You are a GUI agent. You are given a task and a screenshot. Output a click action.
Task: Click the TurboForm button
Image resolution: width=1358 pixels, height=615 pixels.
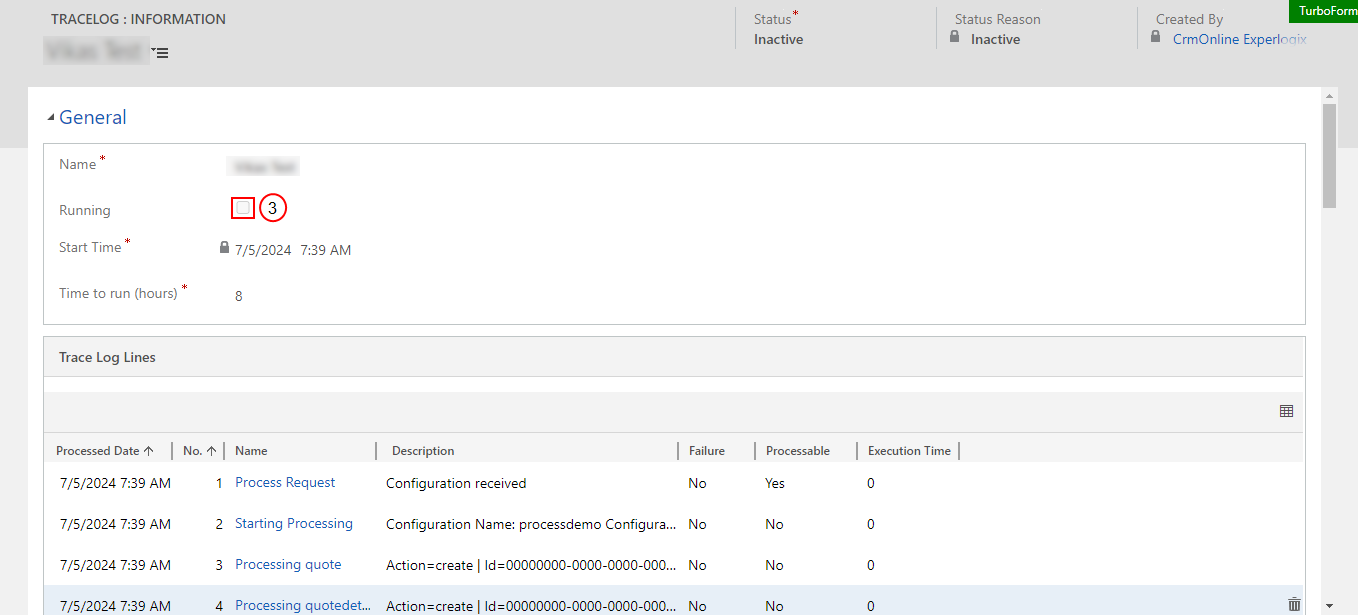(x=1323, y=11)
